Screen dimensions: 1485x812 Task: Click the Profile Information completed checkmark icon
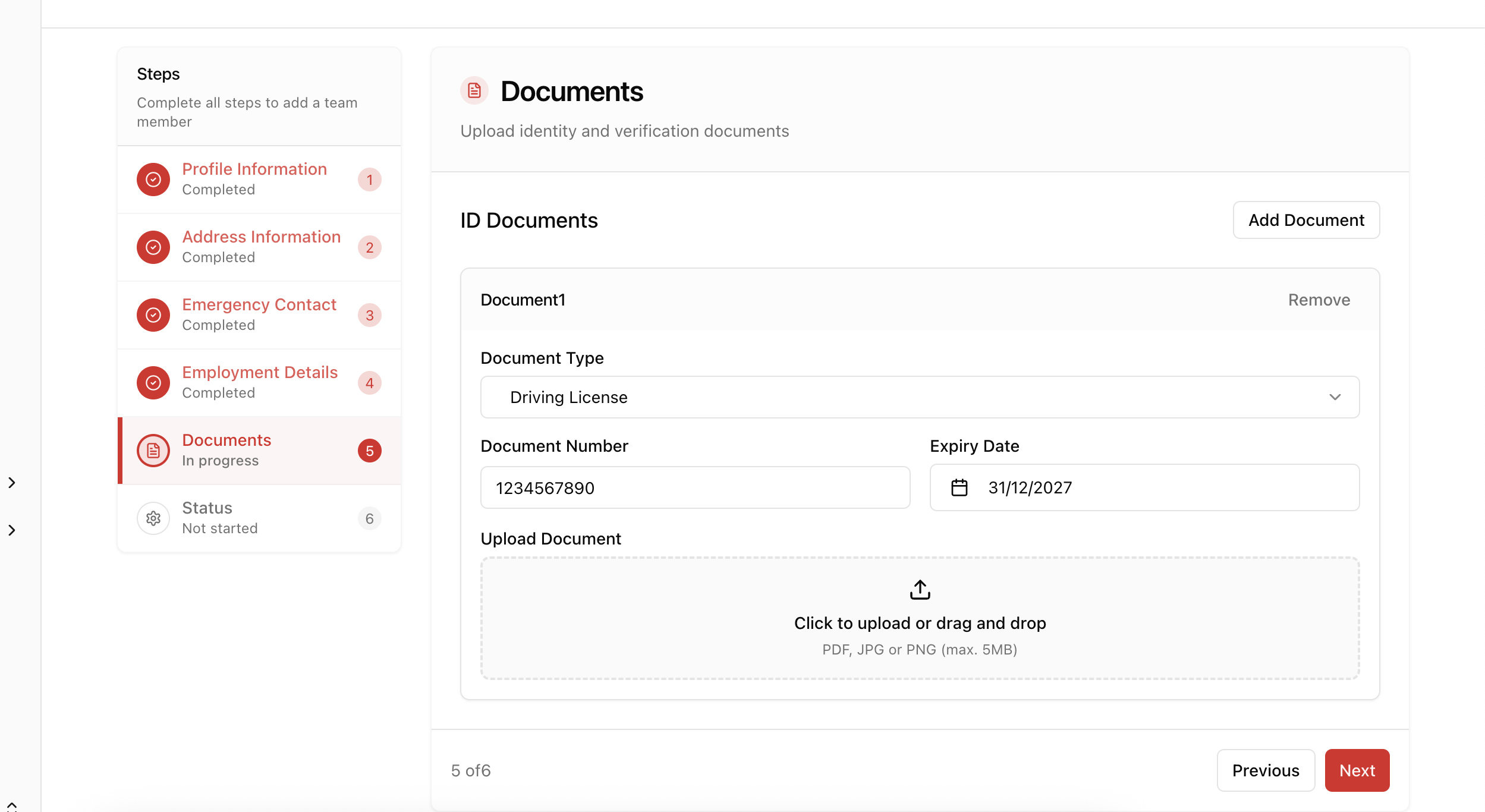pyautogui.click(x=153, y=180)
